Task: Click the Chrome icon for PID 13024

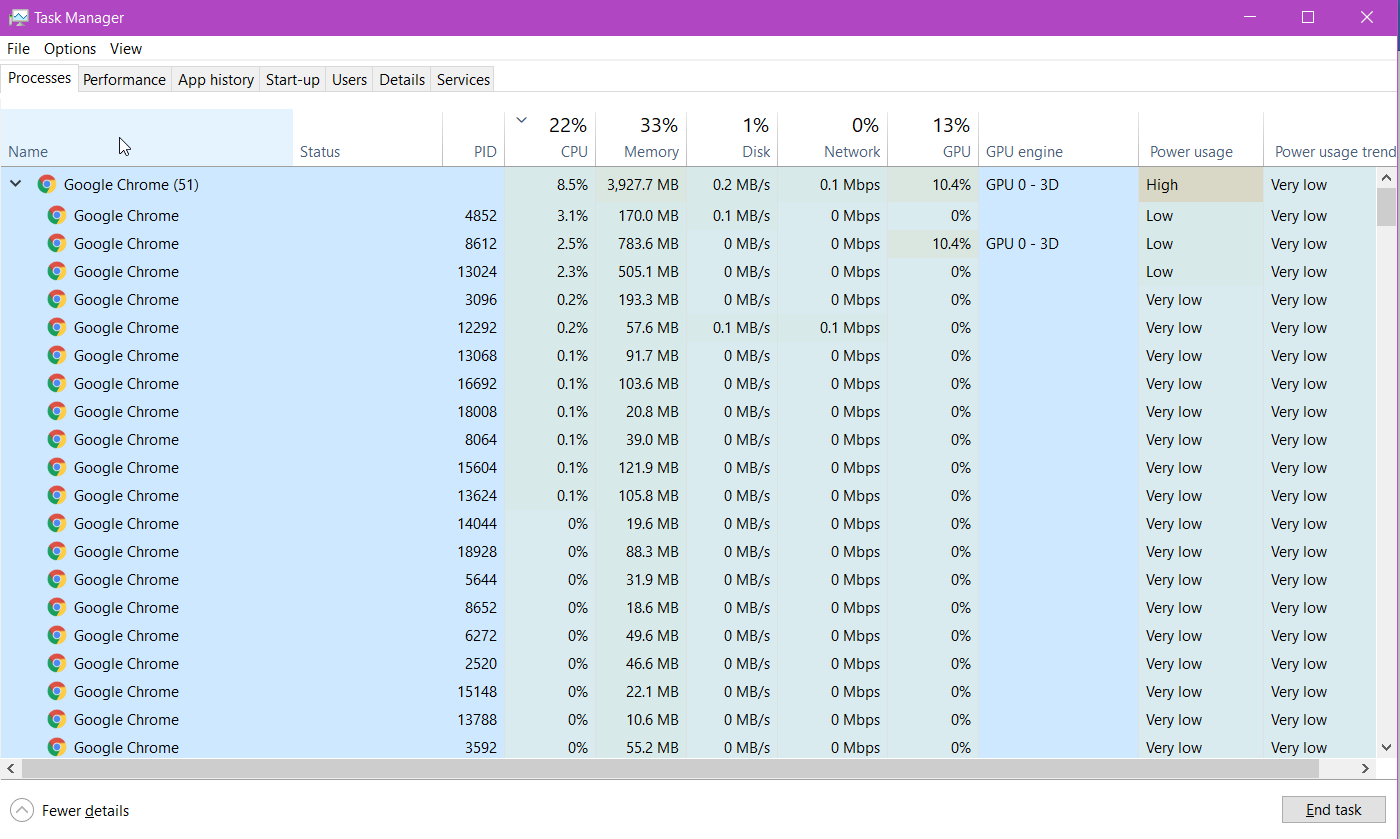Action: click(57, 271)
